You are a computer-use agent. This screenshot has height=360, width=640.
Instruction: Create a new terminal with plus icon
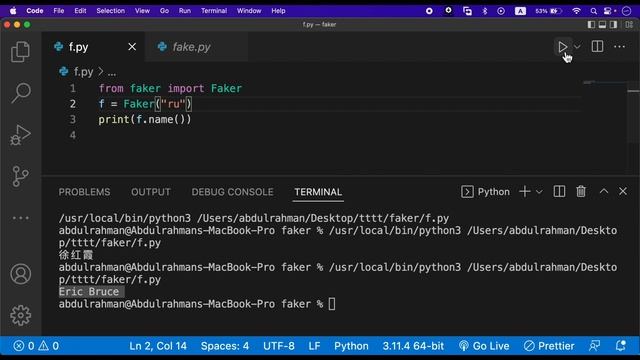(524, 191)
